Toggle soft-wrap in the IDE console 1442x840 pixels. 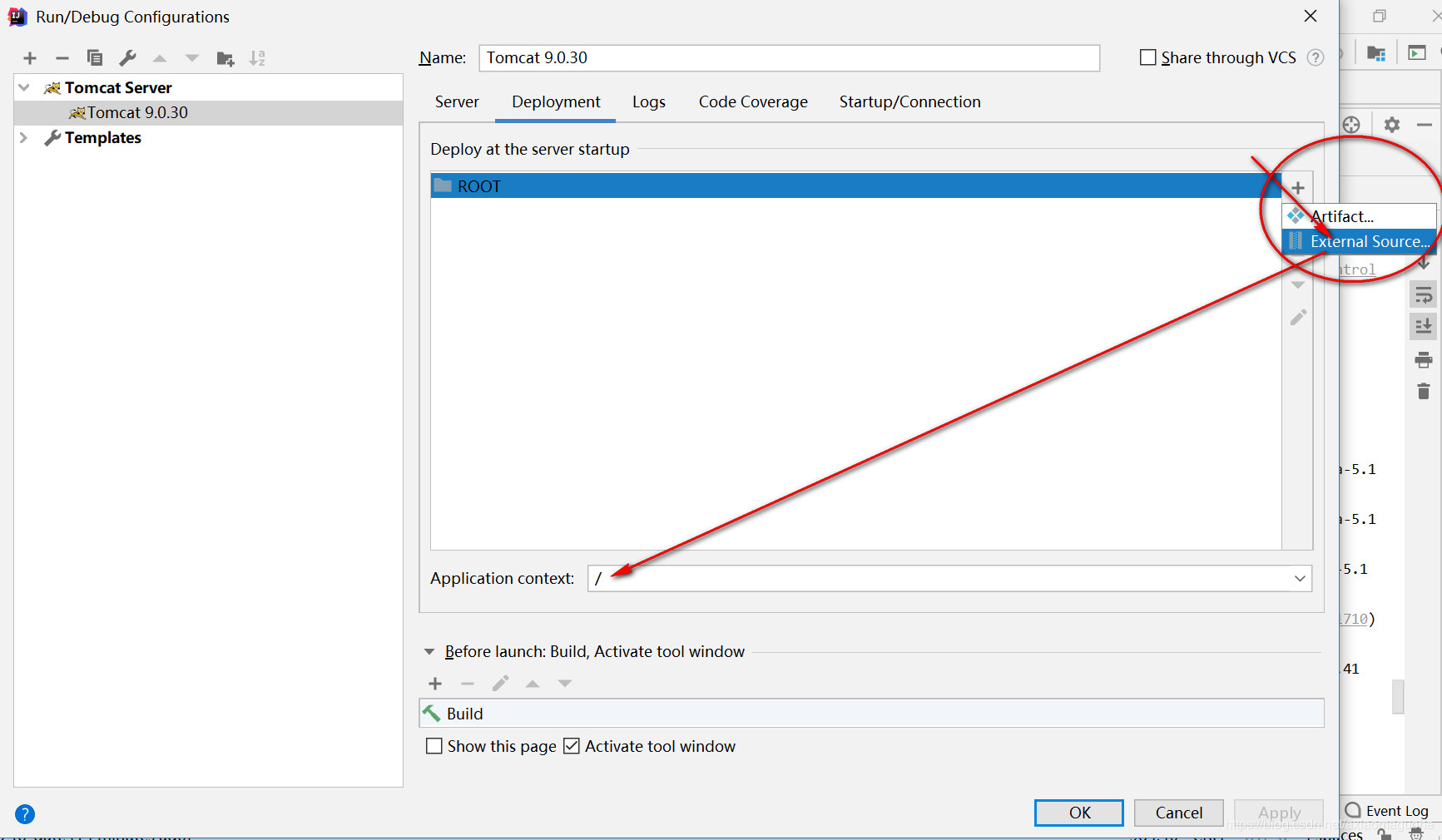pyautogui.click(x=1424, y=294)
